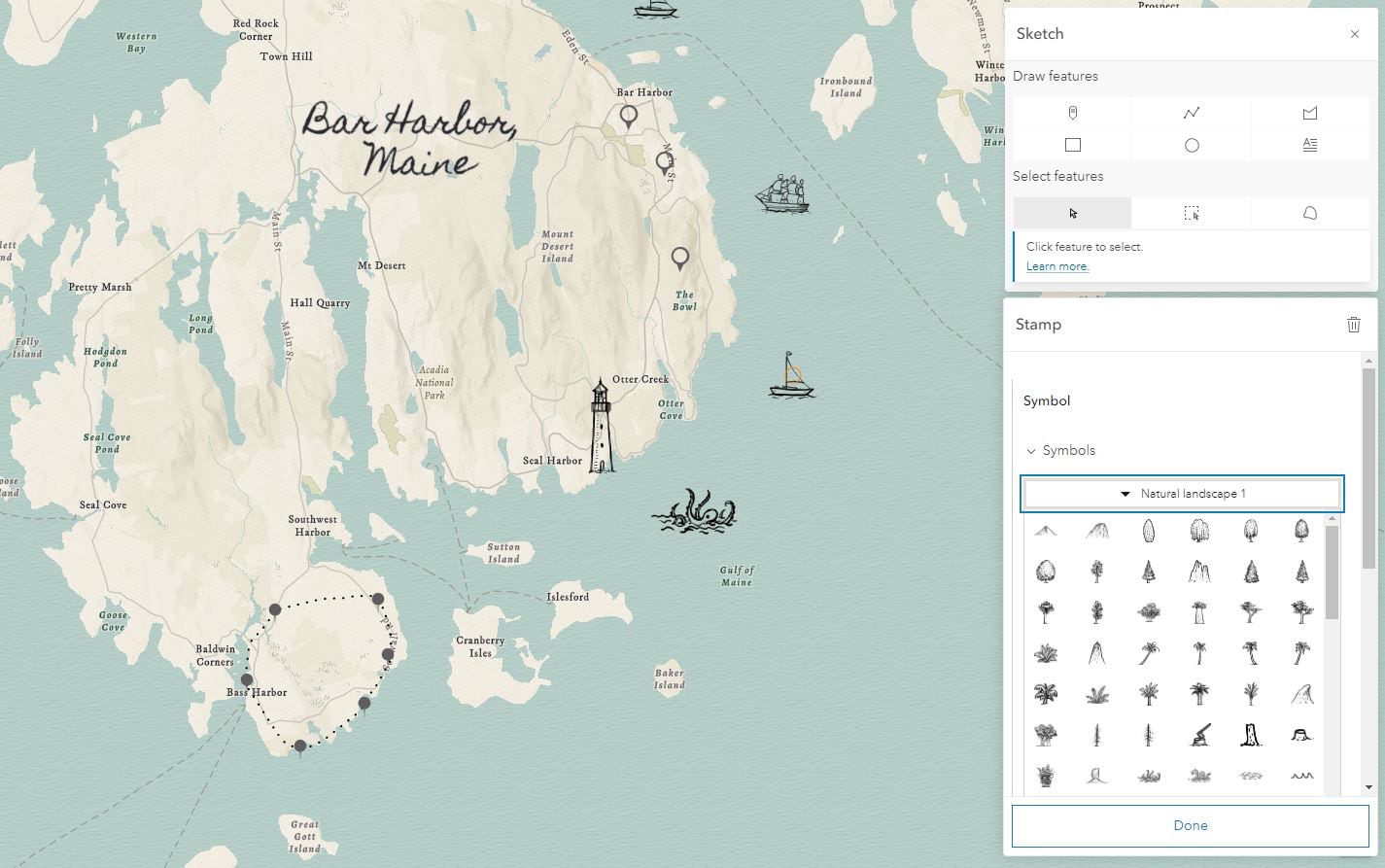Viewport: 1385px width, 868px height.
Task: Activate the click-to-select feature tool
Action: click(1072, 212)
